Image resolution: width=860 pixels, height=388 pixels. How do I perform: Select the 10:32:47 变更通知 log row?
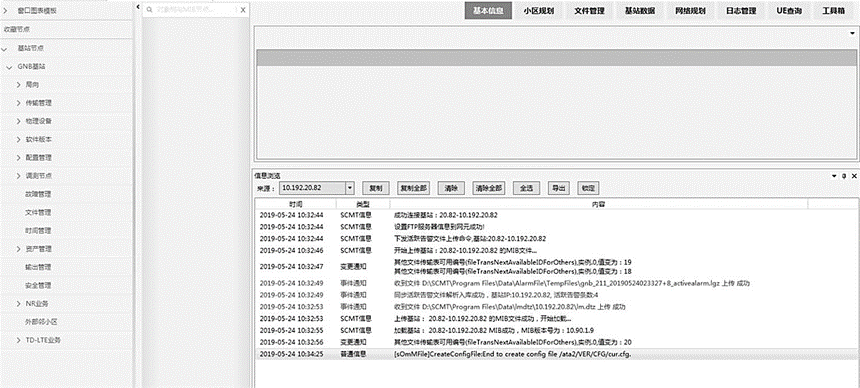pyautogui.click(x=556, y=267)
